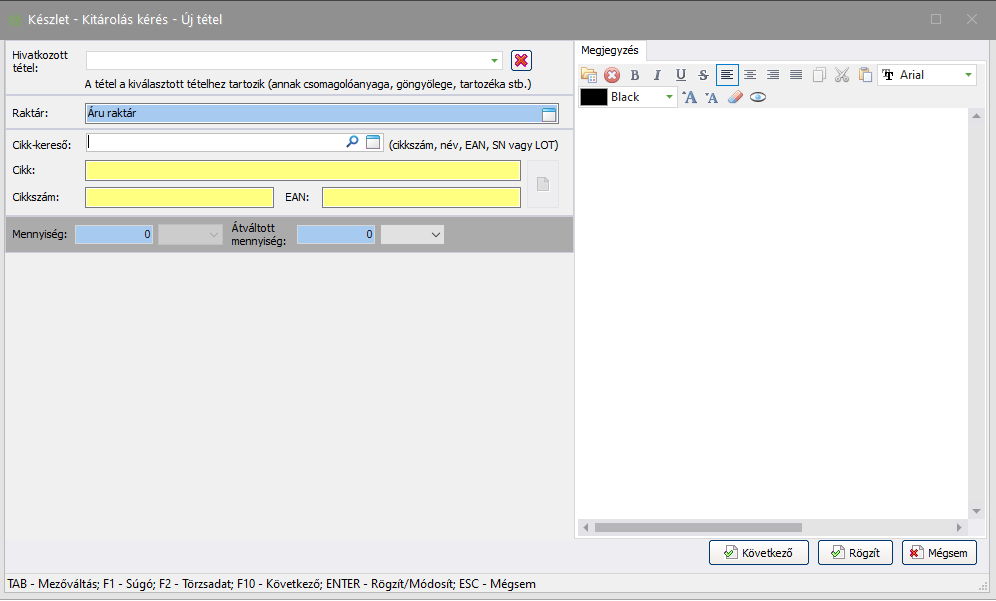Clear referenced item with red X button
The height and width of the screenshot is (601, 996).
pos(521,60)
